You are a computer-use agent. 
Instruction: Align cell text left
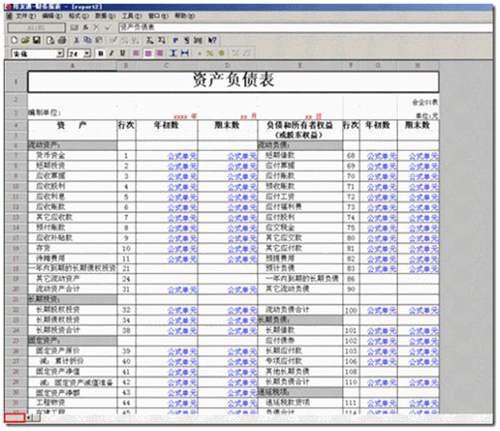click(x=136, y=53)
